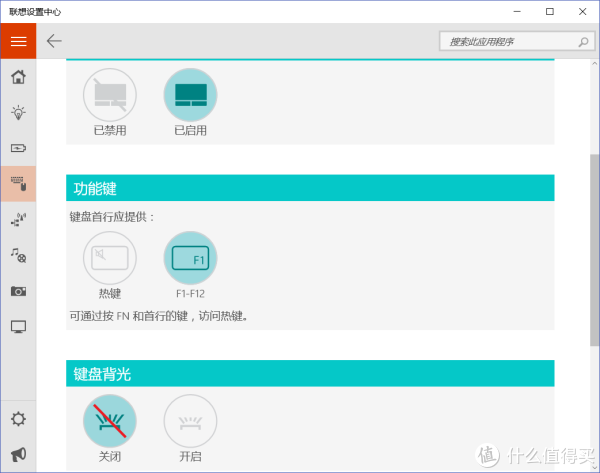Open the gear settings at sidebar bottom
This screenshot has width=600, height=473.
click(18, 419)
